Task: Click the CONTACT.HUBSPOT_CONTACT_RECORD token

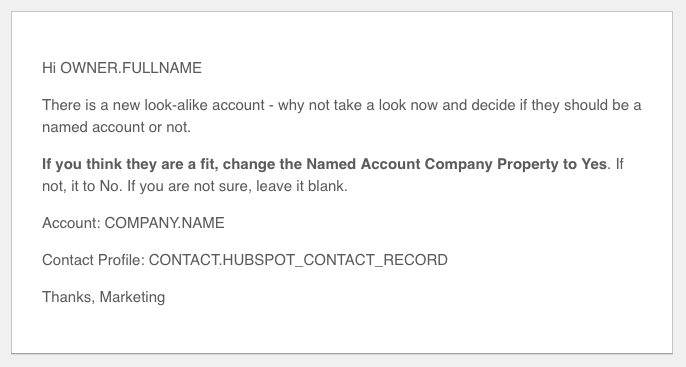Action: [x=298, y=260]
